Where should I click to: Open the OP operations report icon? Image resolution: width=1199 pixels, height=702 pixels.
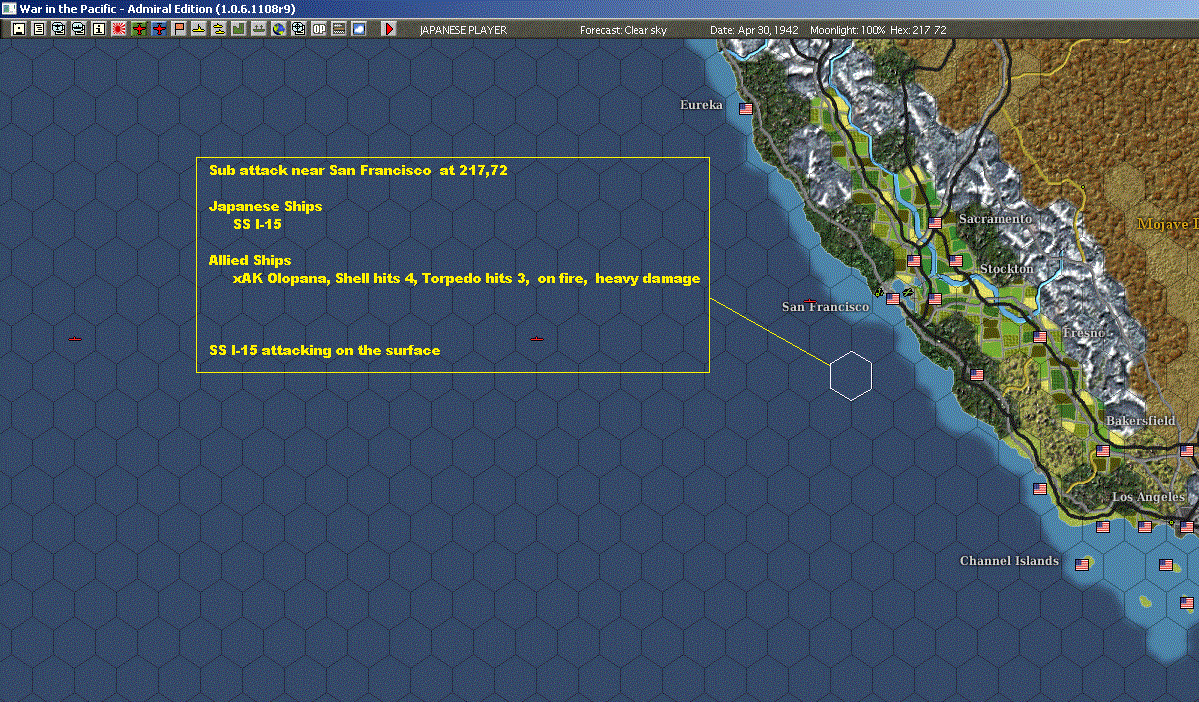tap(318, 29)
